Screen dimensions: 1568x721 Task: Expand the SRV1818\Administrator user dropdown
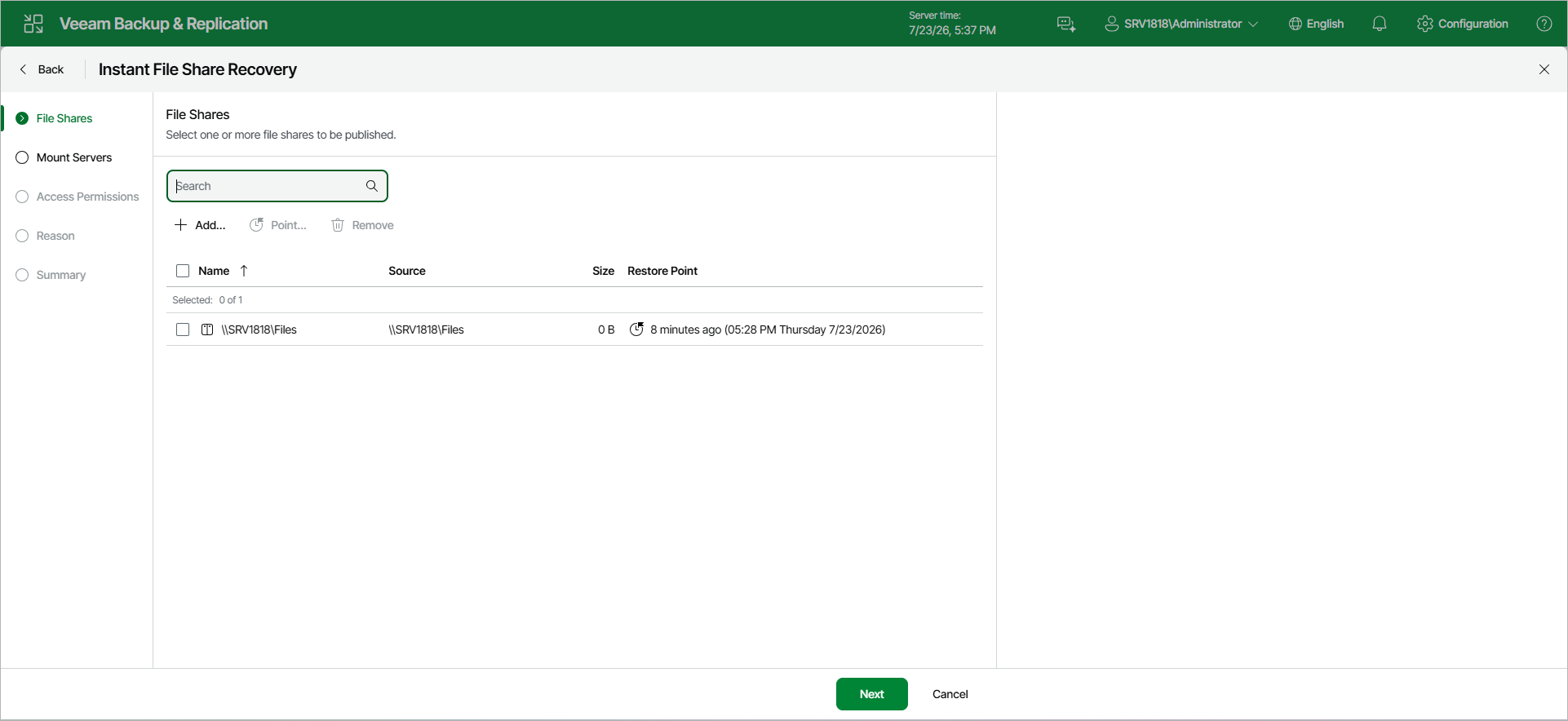(x=1181, y=24)
